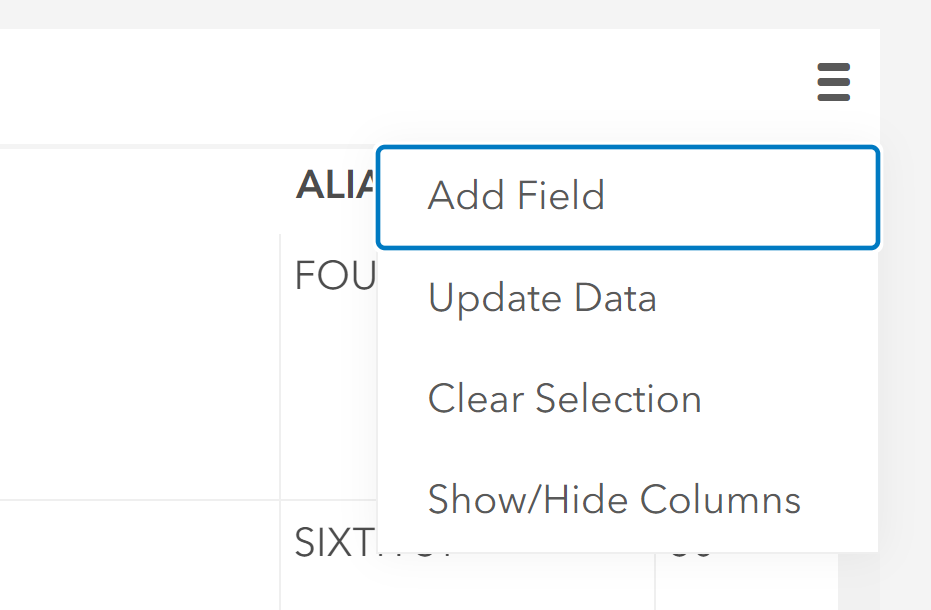Image resolution: width=931 pixels, height=610 pixels.
Task: Select Update Data in the dropdown menu
Action: (542, 297)
